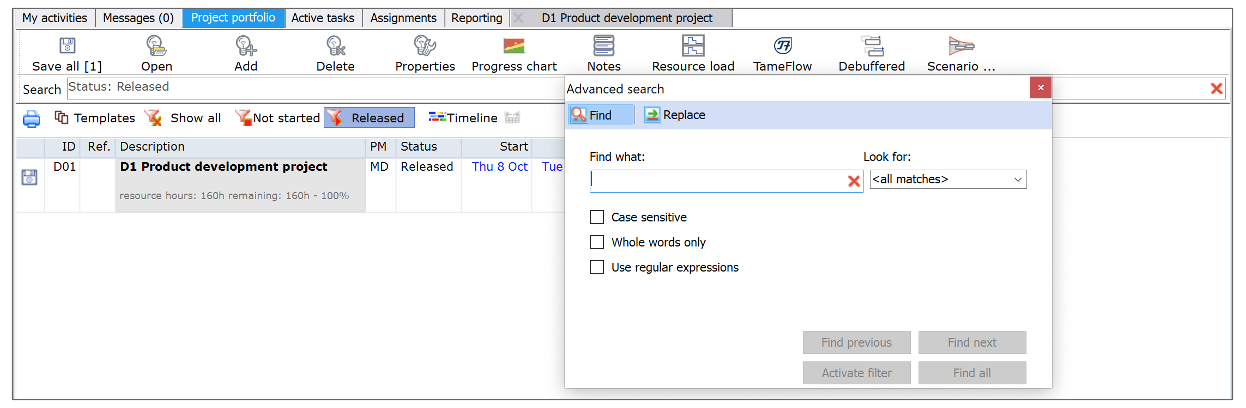The height and width of the screenshot is (408, 1246).
Task: Enable Whole words only checkbox
Action: [597, 242]
